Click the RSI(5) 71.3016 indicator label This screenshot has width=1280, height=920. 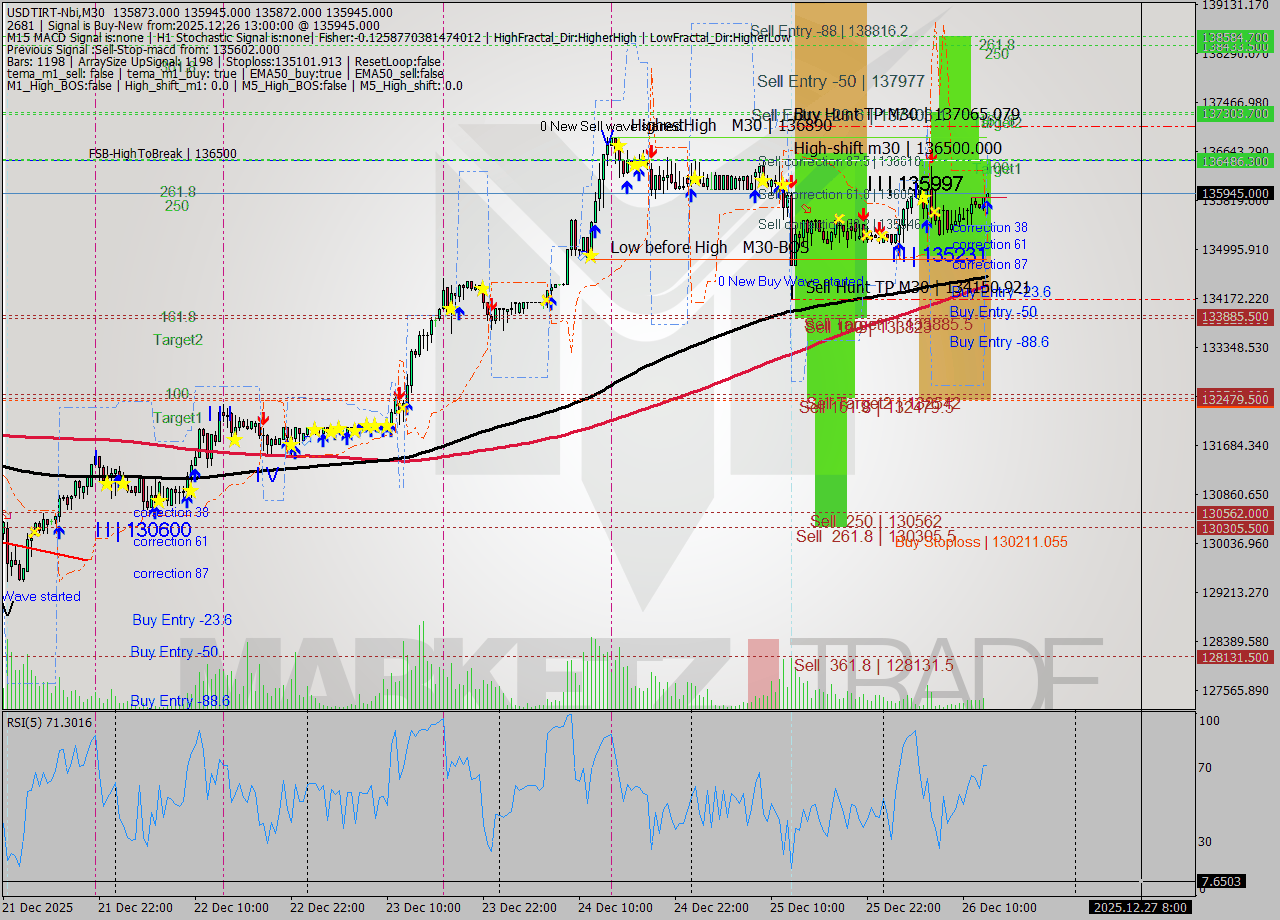50,723
